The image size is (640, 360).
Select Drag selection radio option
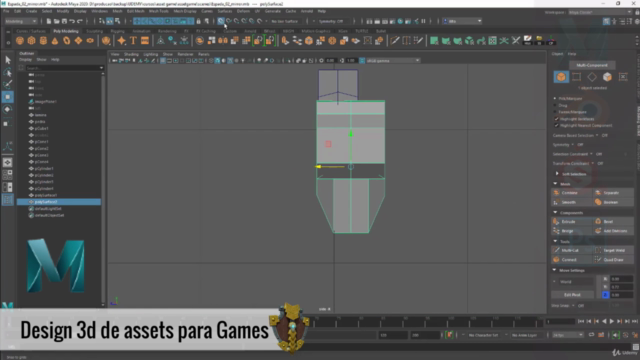click(555, 105)
